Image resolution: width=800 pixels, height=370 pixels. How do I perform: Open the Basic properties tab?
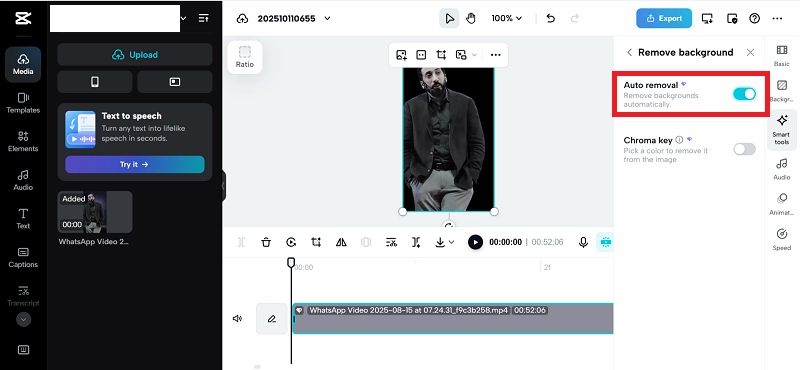[782, 55]
